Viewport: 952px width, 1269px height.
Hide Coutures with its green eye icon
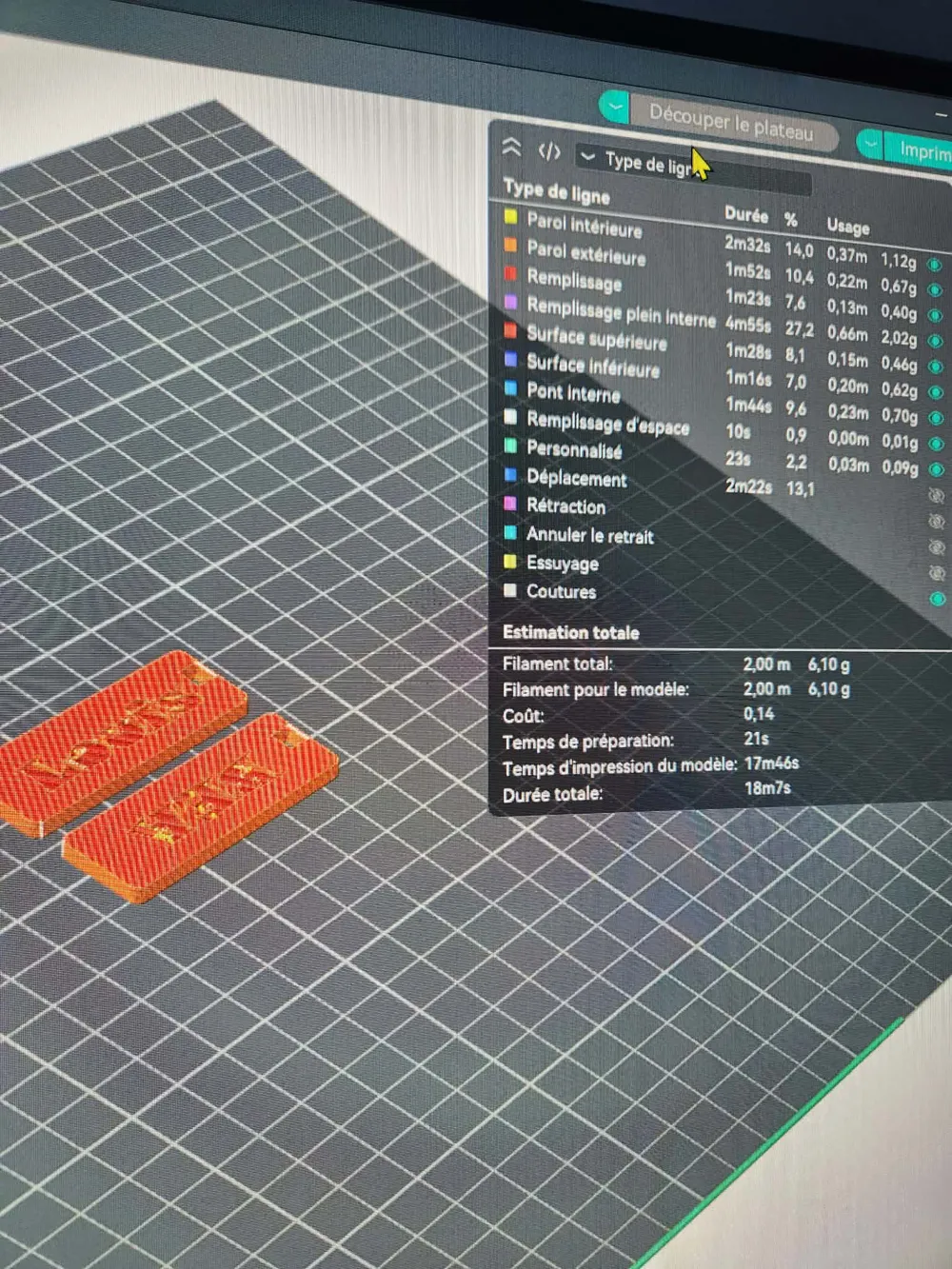[x=938, y=598]
